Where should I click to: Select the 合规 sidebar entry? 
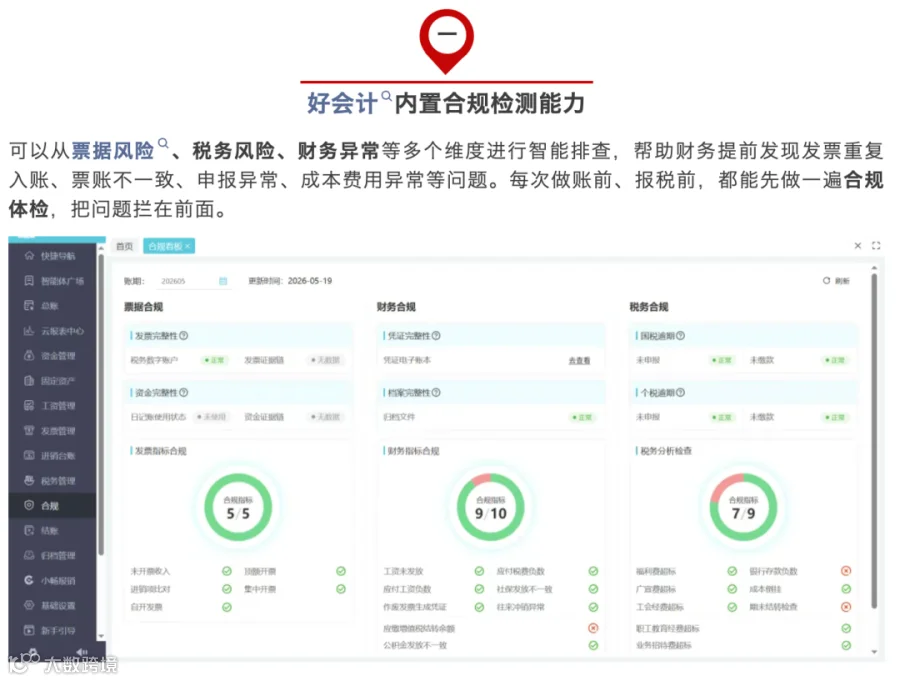(x=51, y=505)
